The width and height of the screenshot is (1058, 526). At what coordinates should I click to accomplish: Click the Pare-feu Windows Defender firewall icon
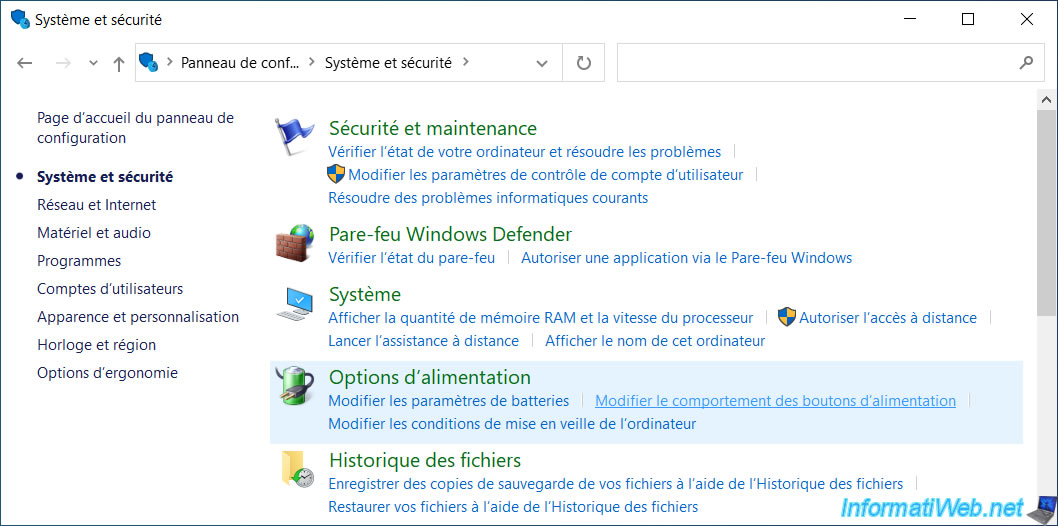pyautogui.click(x=295, y=243)
